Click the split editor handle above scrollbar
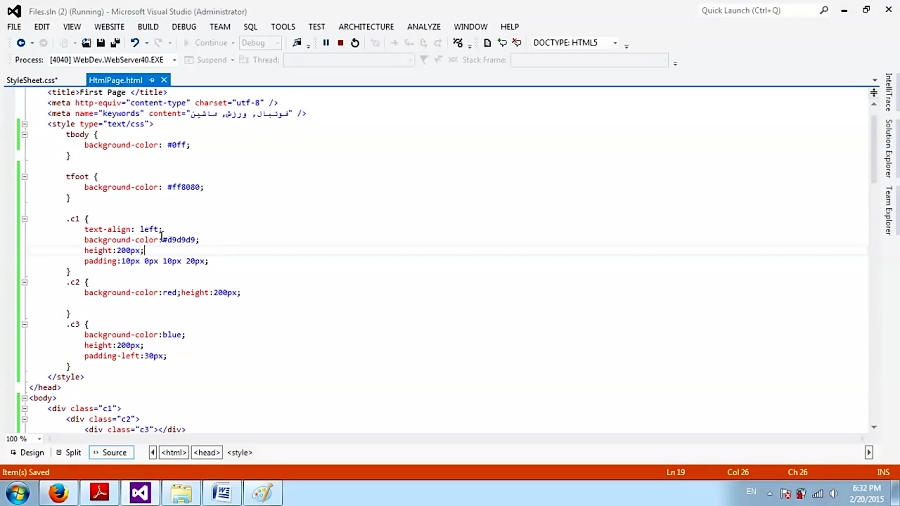 pyautogui.click(x=874, y=92)
